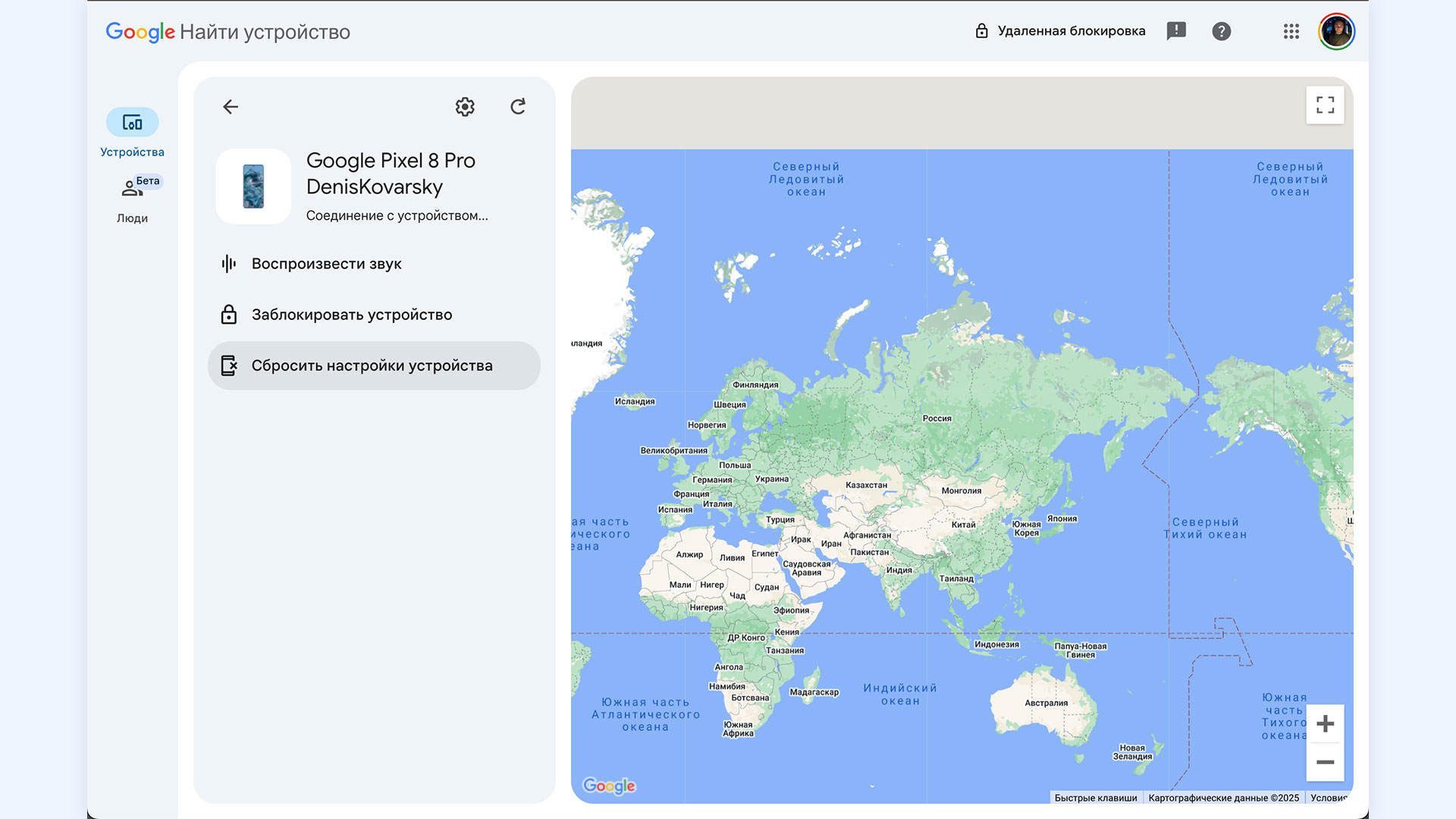1456x819 pixels.
Task: Zoom out of the map with minus
Action: click(x=1325, y=762)
